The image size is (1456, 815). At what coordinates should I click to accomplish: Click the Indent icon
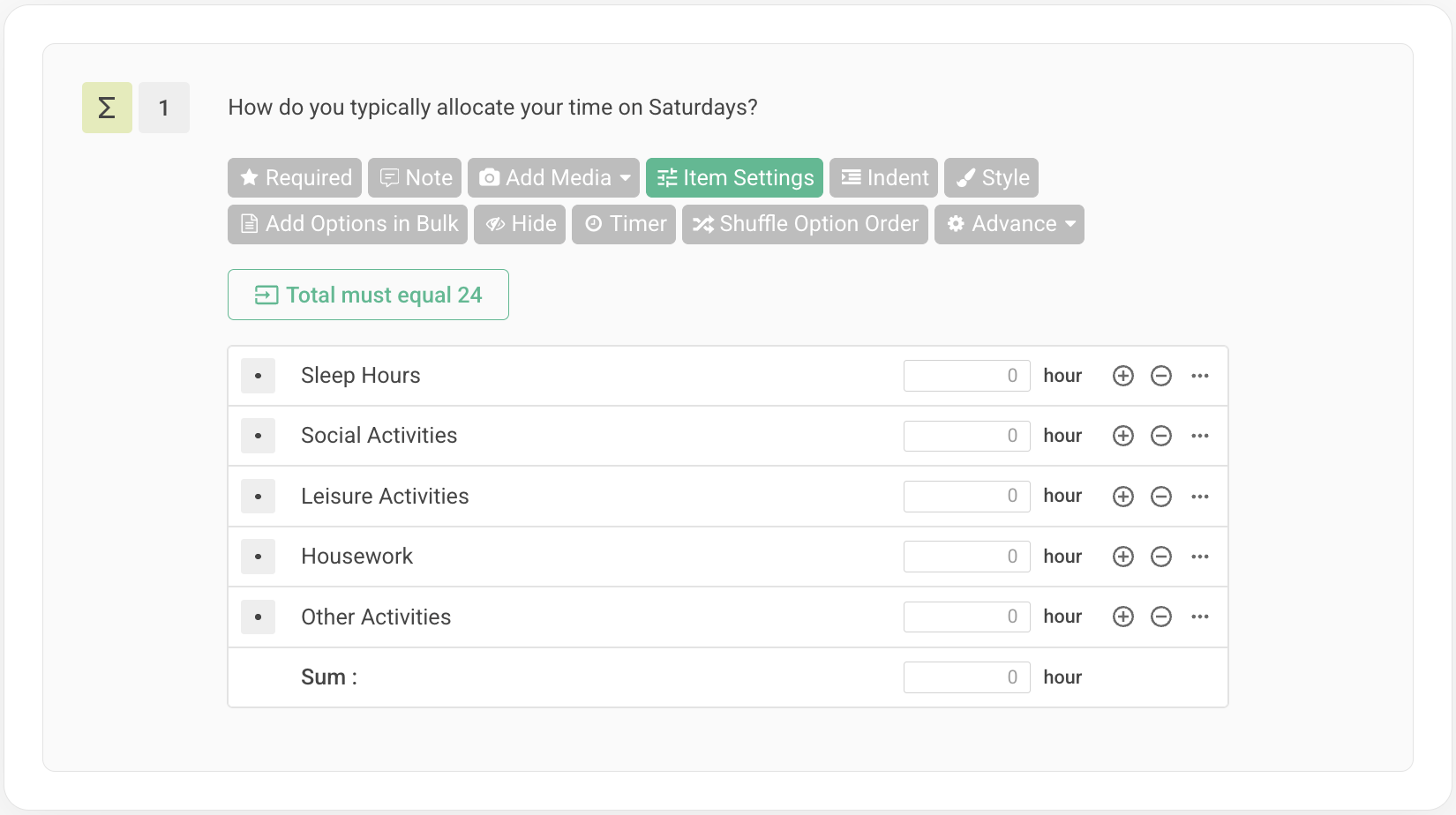(x=850, y=177)
